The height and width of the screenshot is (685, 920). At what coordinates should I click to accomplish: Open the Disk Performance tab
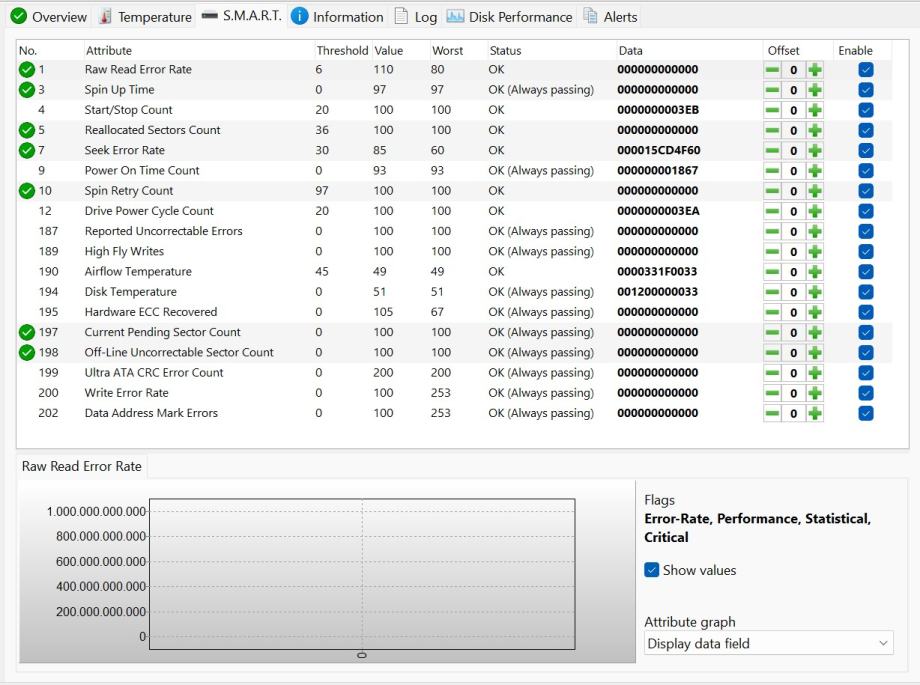point(509,17)
